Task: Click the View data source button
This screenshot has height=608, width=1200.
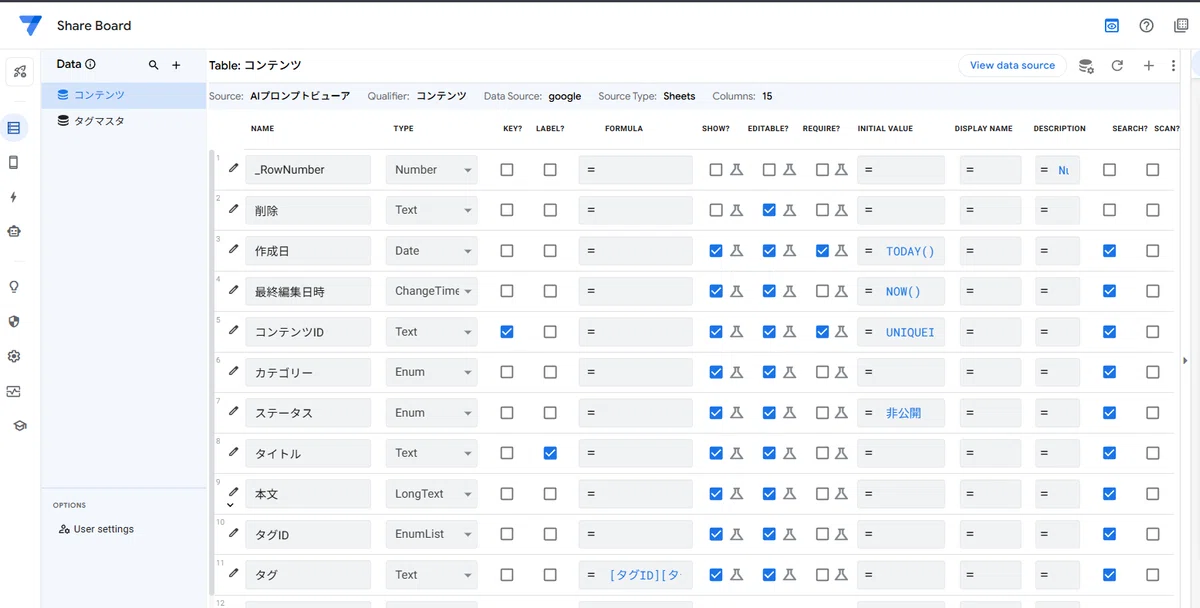Action: [x=1012, y=66]
